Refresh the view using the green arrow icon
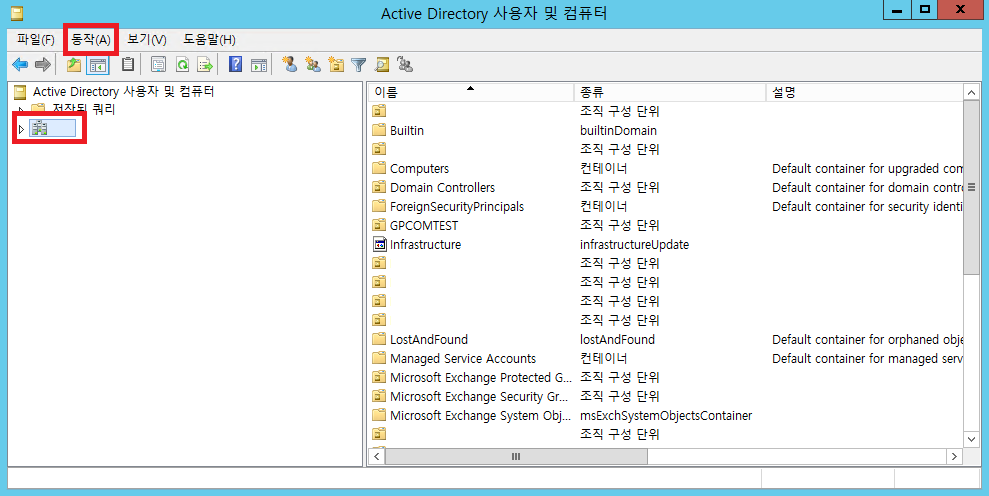The height and width of the screenshot is (496, 989). [182, 64]
